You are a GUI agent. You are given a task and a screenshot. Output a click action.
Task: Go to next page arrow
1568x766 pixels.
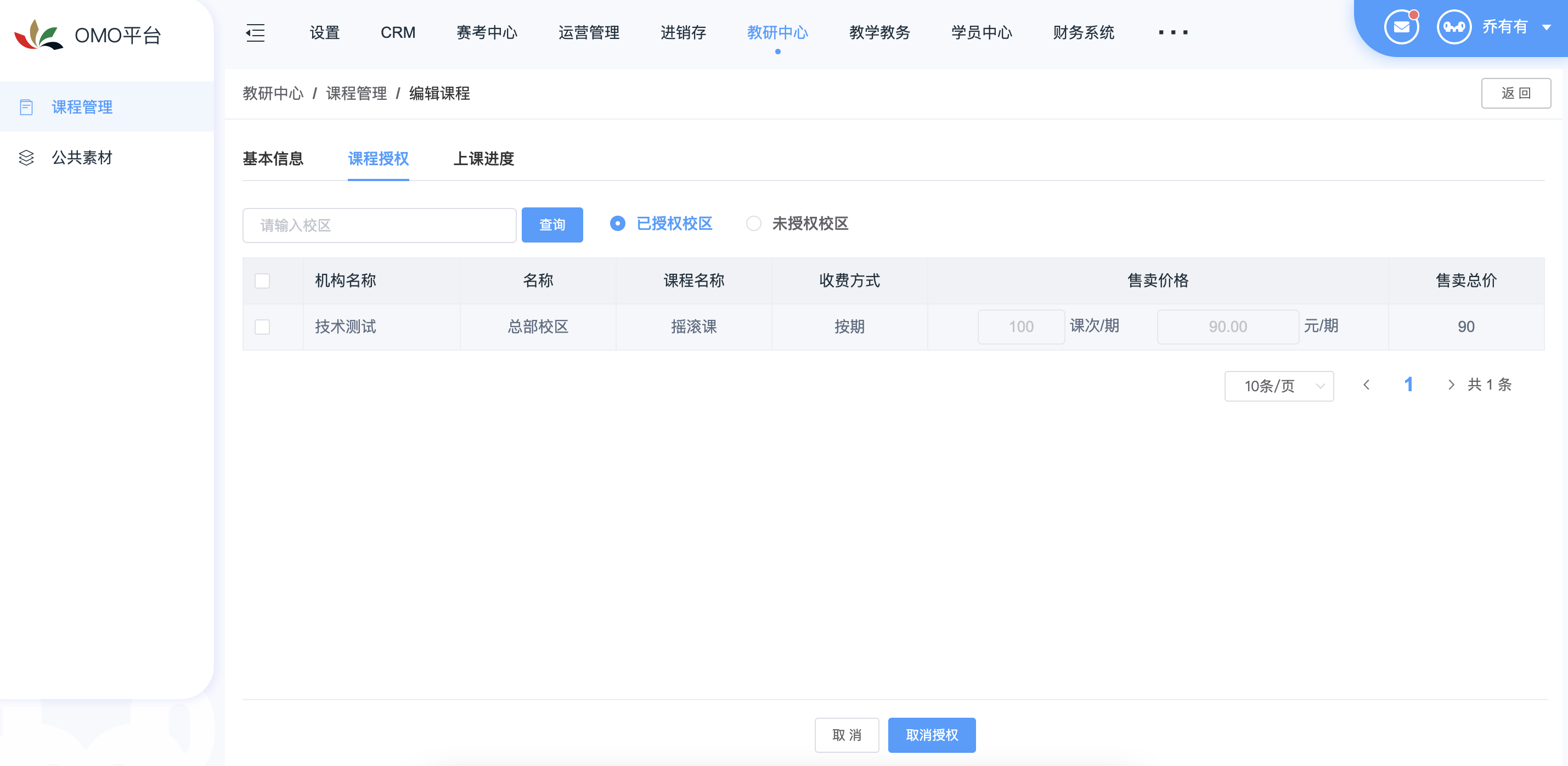pos(1451,385)
